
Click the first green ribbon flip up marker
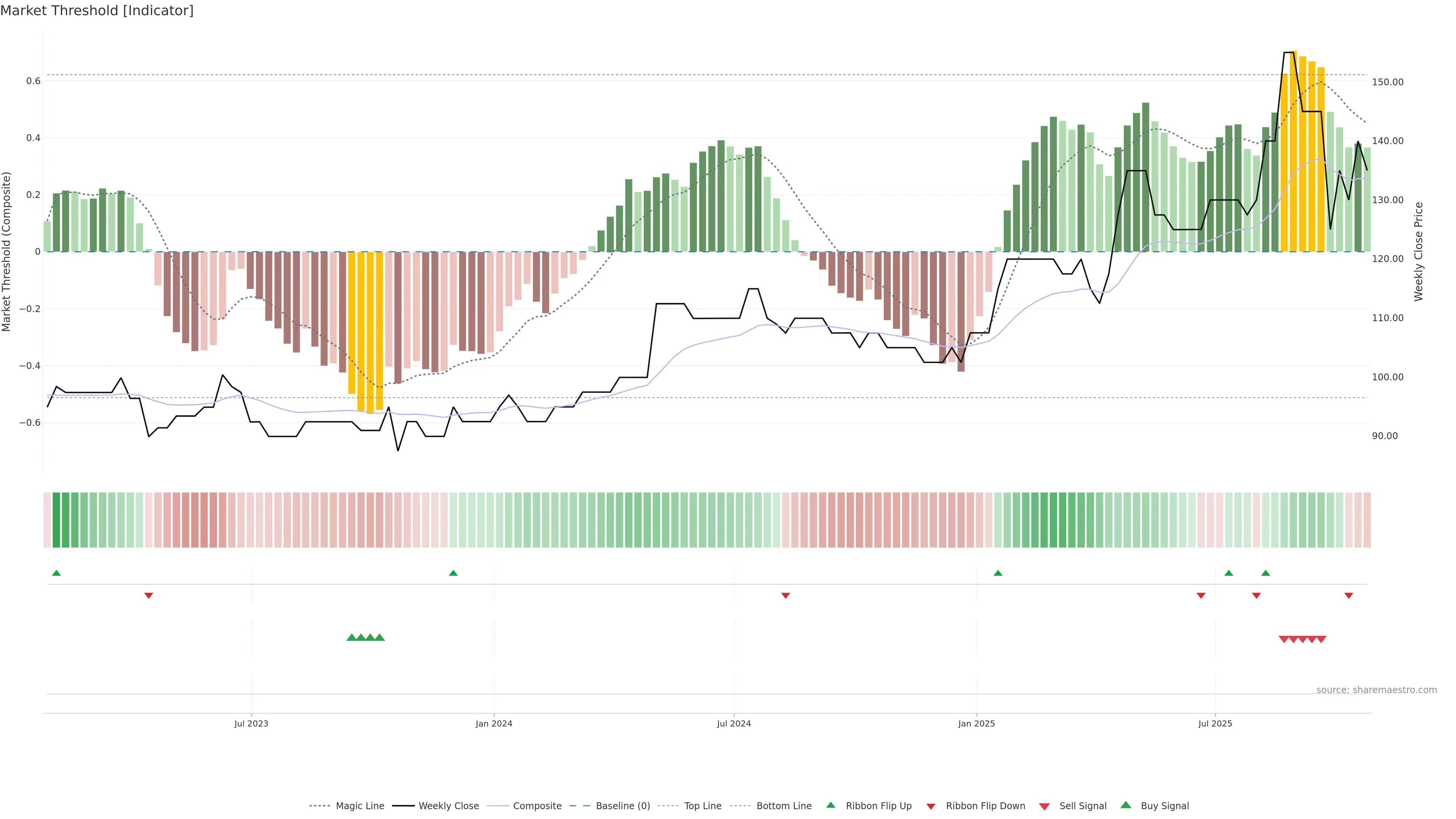[56, 573]
